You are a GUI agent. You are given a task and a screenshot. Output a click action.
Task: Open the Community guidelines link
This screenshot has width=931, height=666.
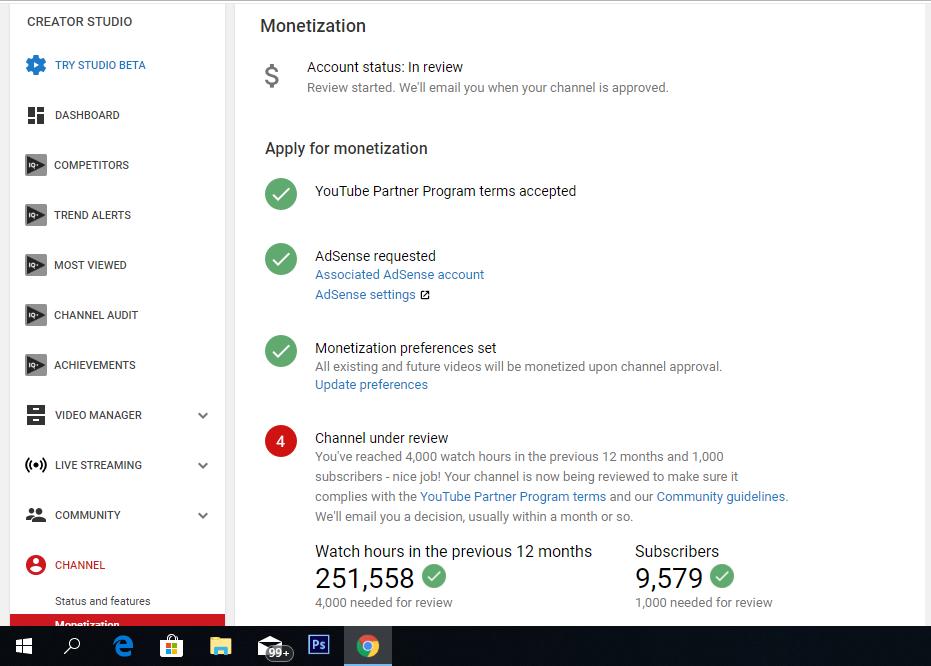pos(721,496)
